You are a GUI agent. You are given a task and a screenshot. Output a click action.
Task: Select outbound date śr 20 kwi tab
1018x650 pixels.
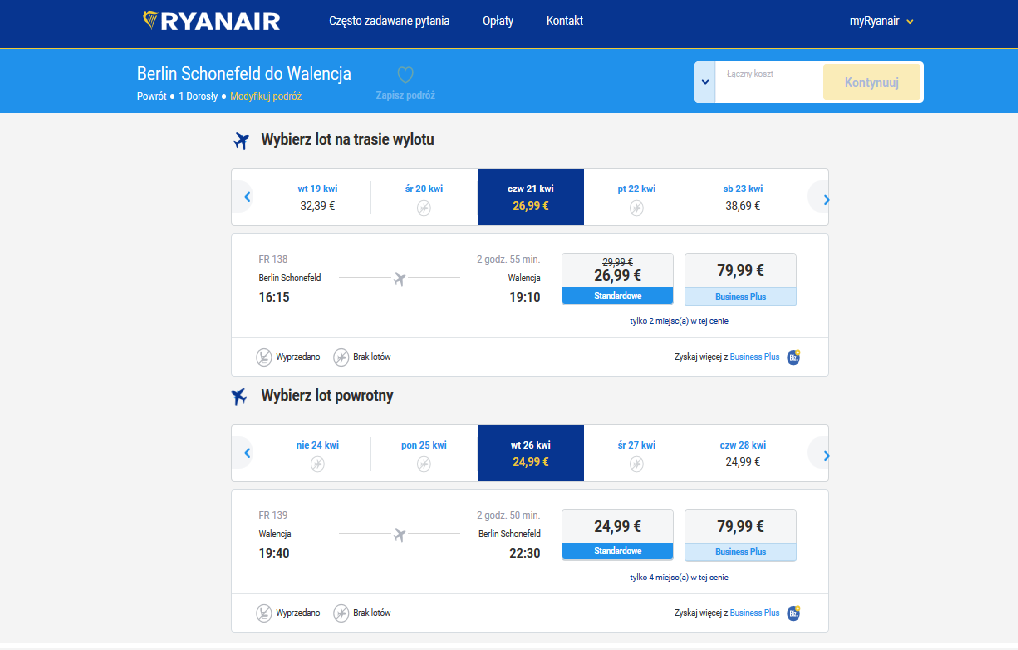(x=424, y=197)
